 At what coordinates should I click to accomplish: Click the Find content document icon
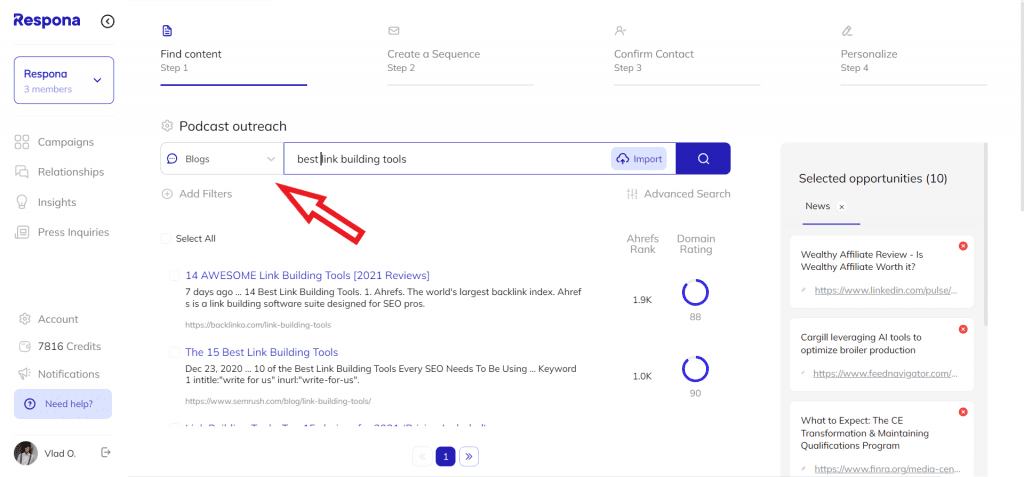coord(167,31)
